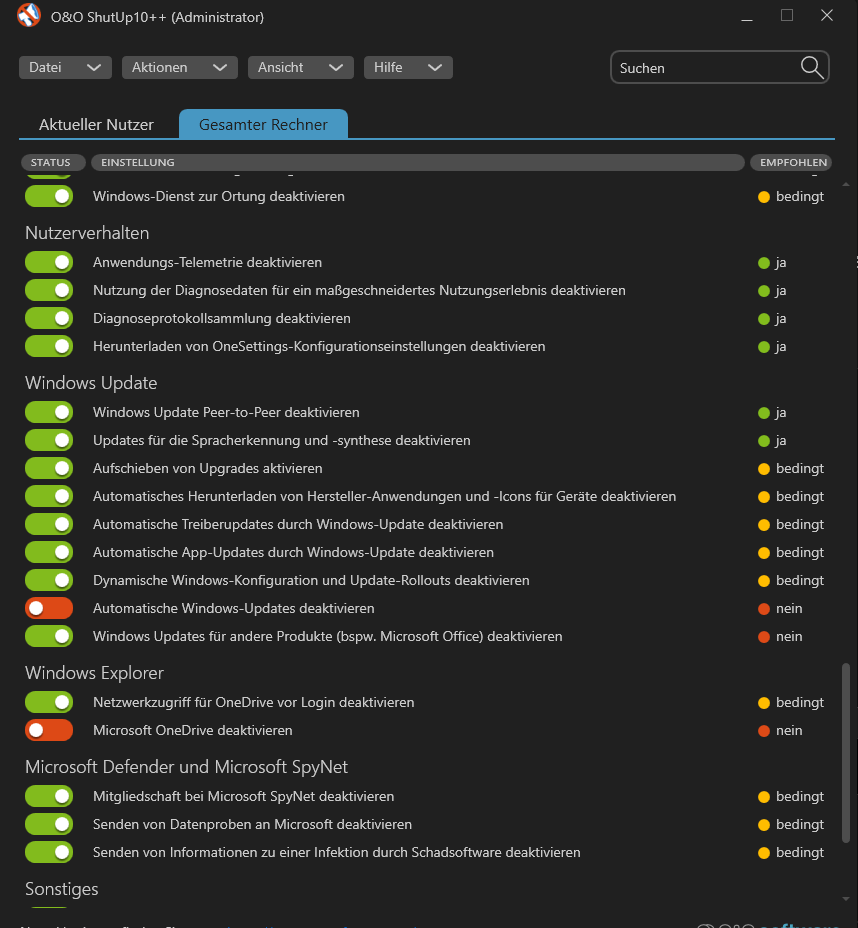The image size is (858, 928).
Task: Click the scroll down arrow
Action: point(846,899)
